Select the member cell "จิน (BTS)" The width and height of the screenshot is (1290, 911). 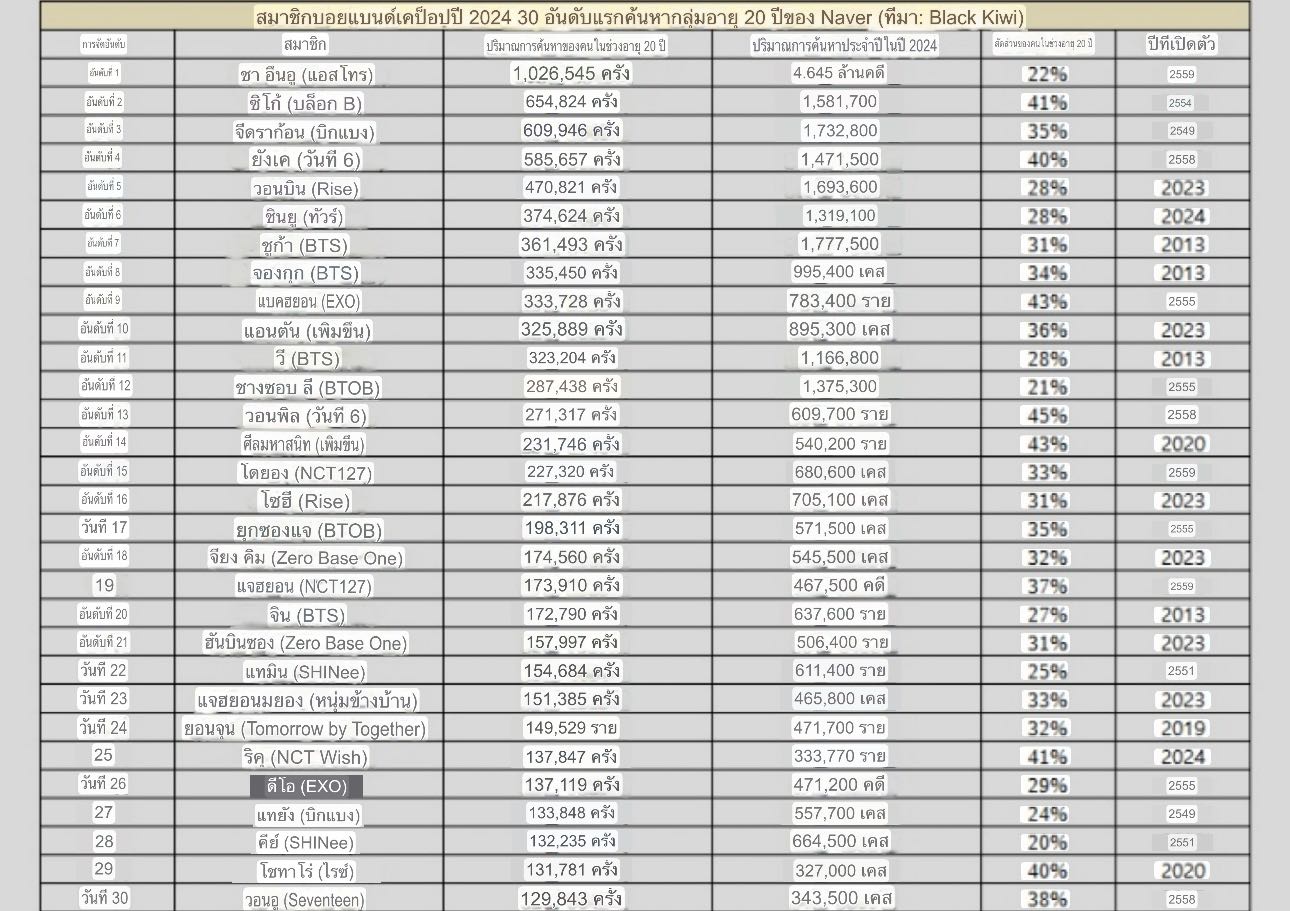(306, 615)
